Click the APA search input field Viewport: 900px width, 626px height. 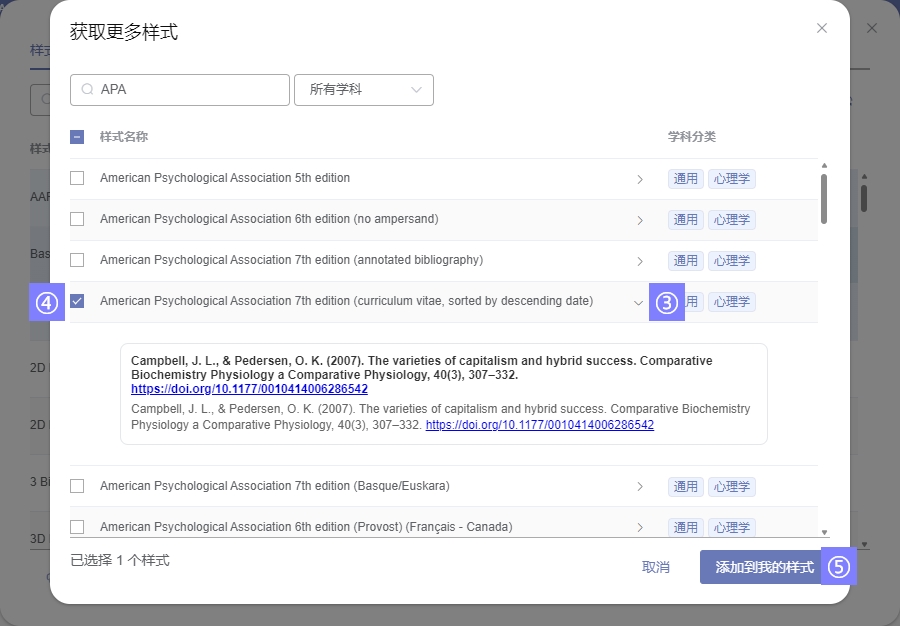click(x=190, y=90)
